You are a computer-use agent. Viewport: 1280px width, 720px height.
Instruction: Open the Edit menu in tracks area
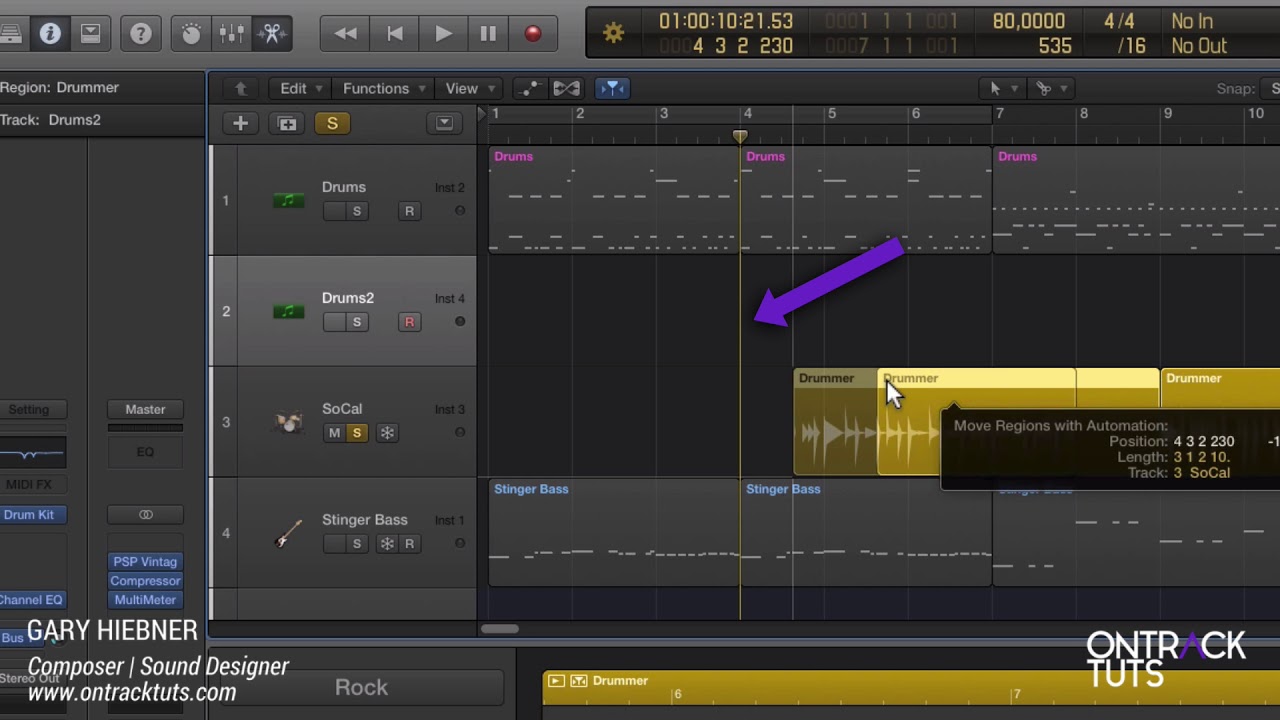coord(300,88)
